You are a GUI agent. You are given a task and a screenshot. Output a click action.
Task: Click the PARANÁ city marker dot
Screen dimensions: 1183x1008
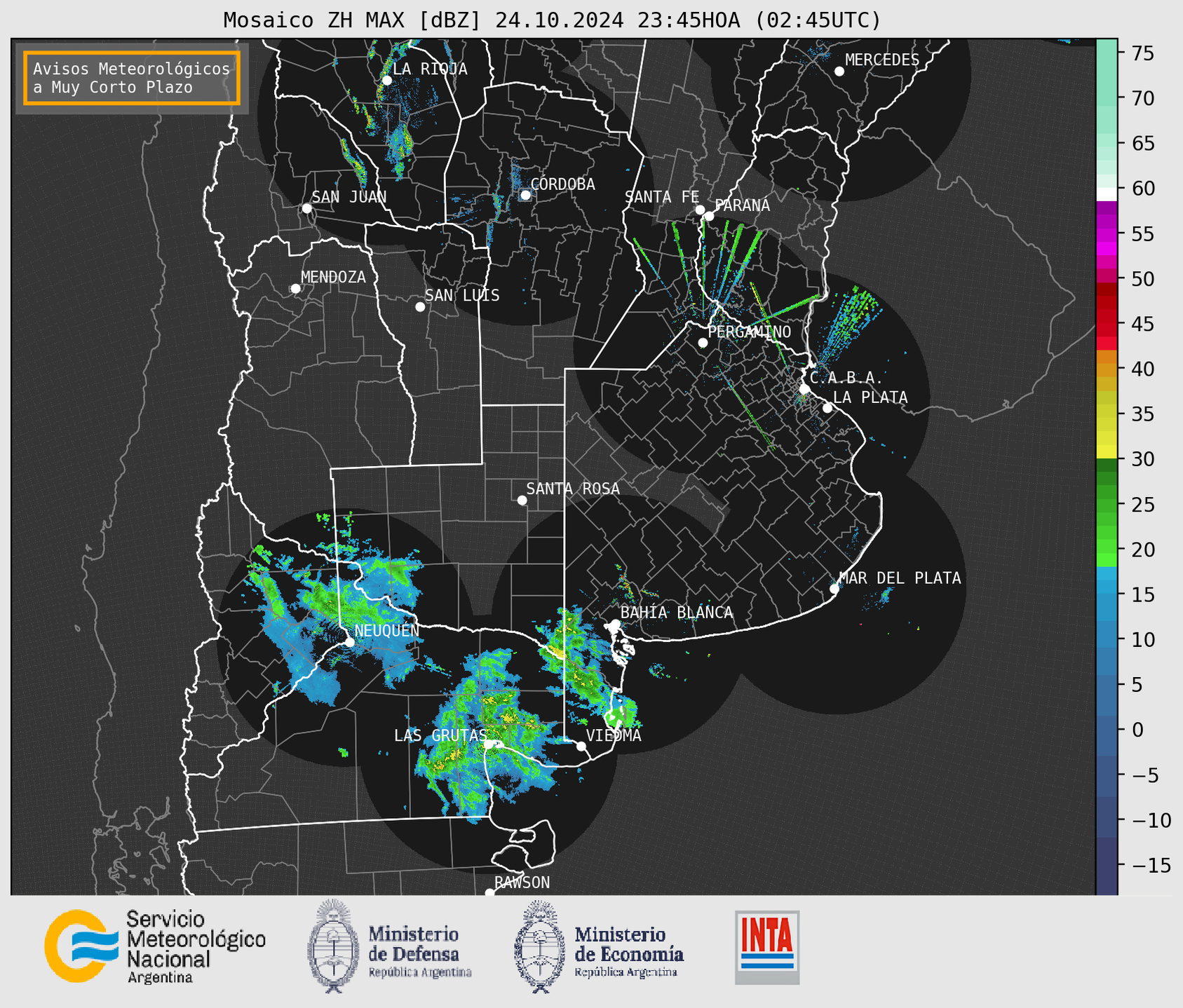tap(709, 216)
